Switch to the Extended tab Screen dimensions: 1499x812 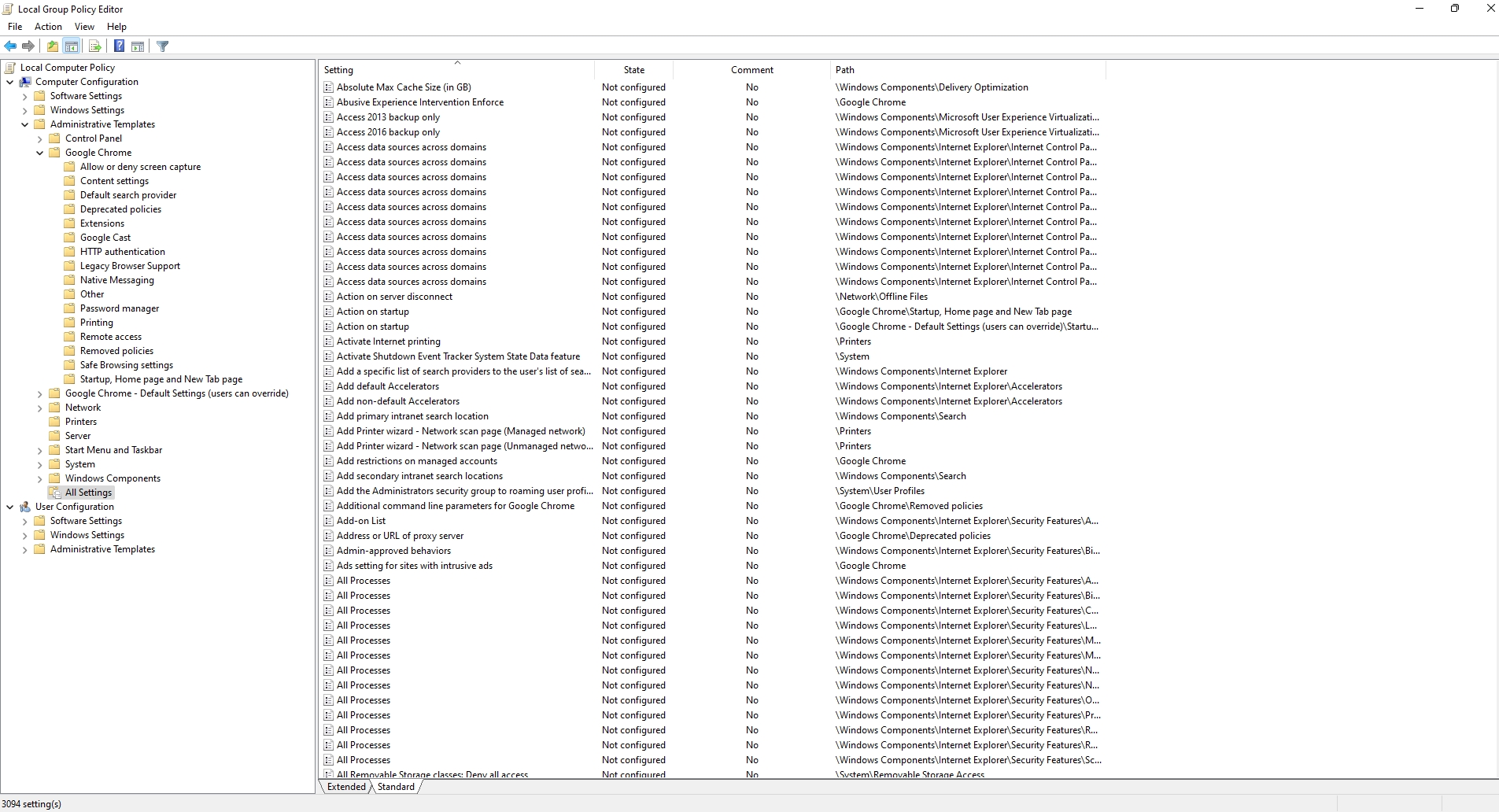(x=346, y=787)
